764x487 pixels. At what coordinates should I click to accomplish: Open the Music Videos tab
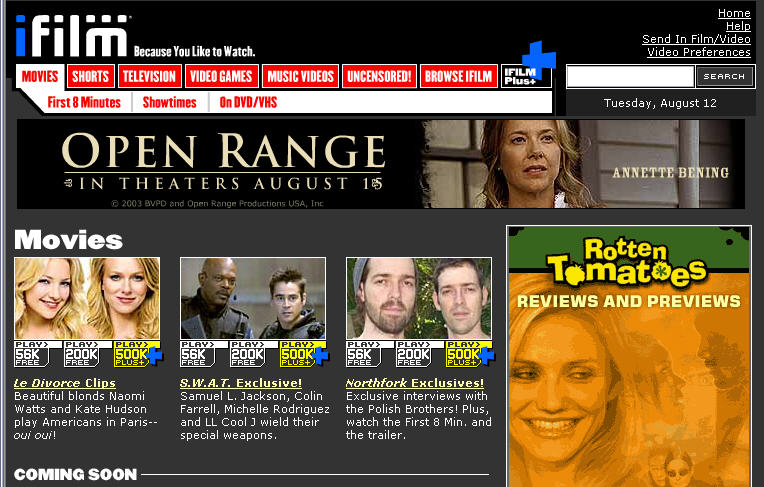click(300, 77)
